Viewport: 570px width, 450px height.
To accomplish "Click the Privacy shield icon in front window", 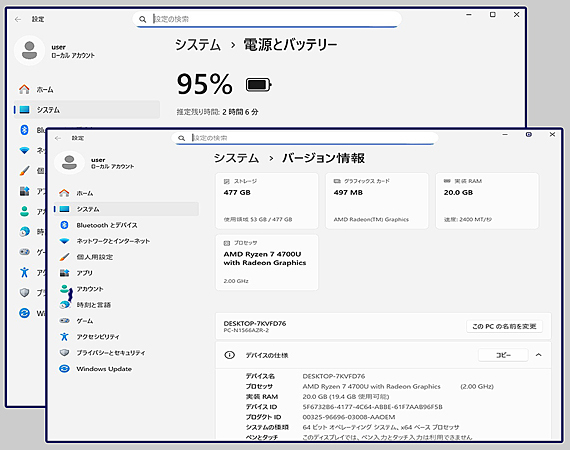I will click(64, 353).
